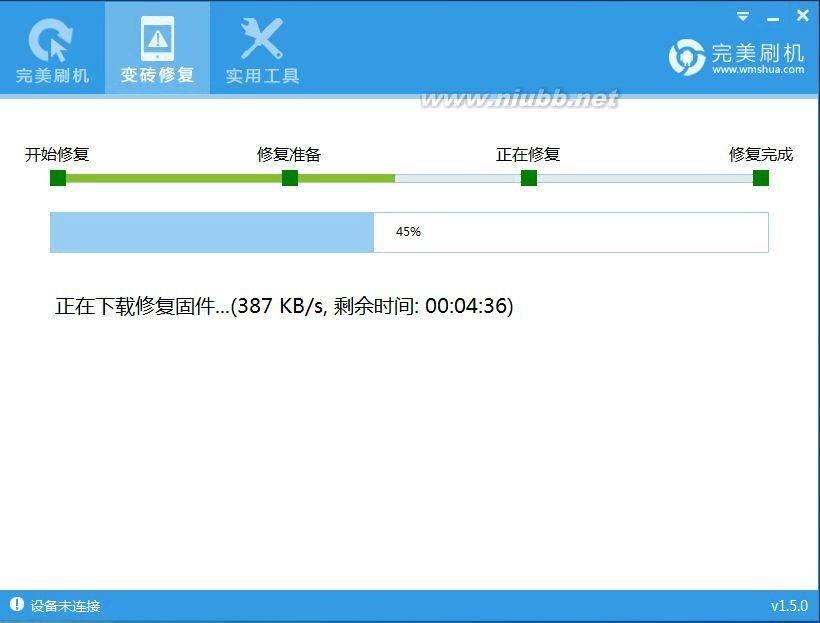820x623 pixels.
Task: Click the green marker at 开始修复 stage
Action: click(x=57, y=177)
